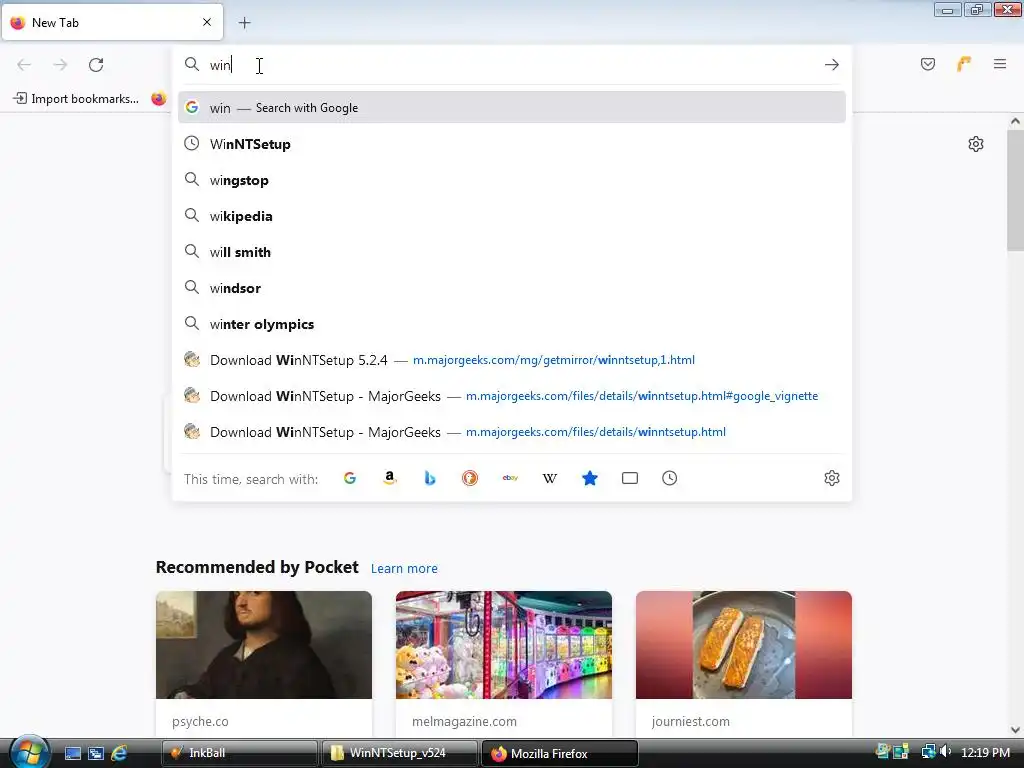This screenshot has width=1024, height=768.
Task: Open the psyche.co portrait article thumbnail
Action: coord(264,645)
